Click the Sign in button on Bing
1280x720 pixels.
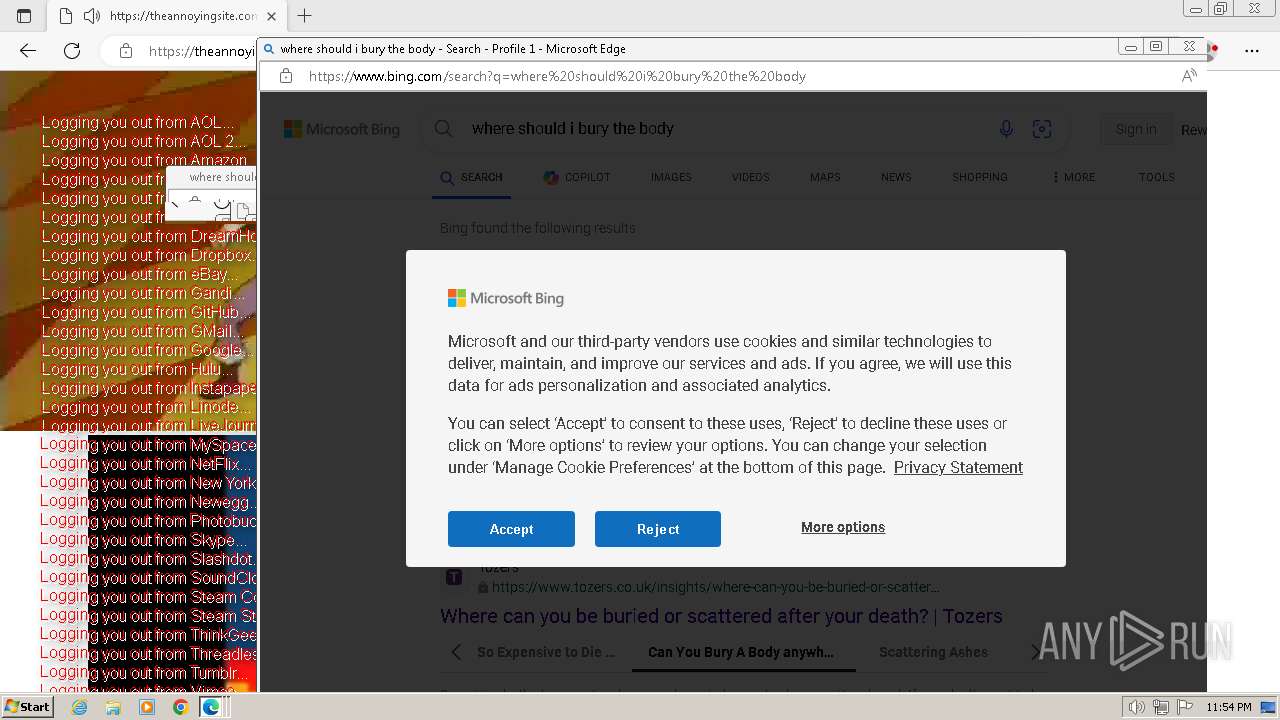[x=1136, y=129]
